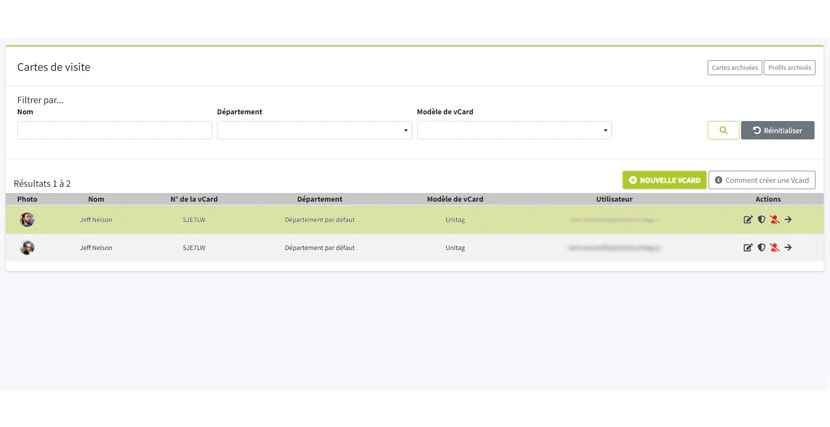This screenshot has height=427, width=830.
Task: Click the shield icon in first Jeff Nelson row
Action: [x=761, y=220]
